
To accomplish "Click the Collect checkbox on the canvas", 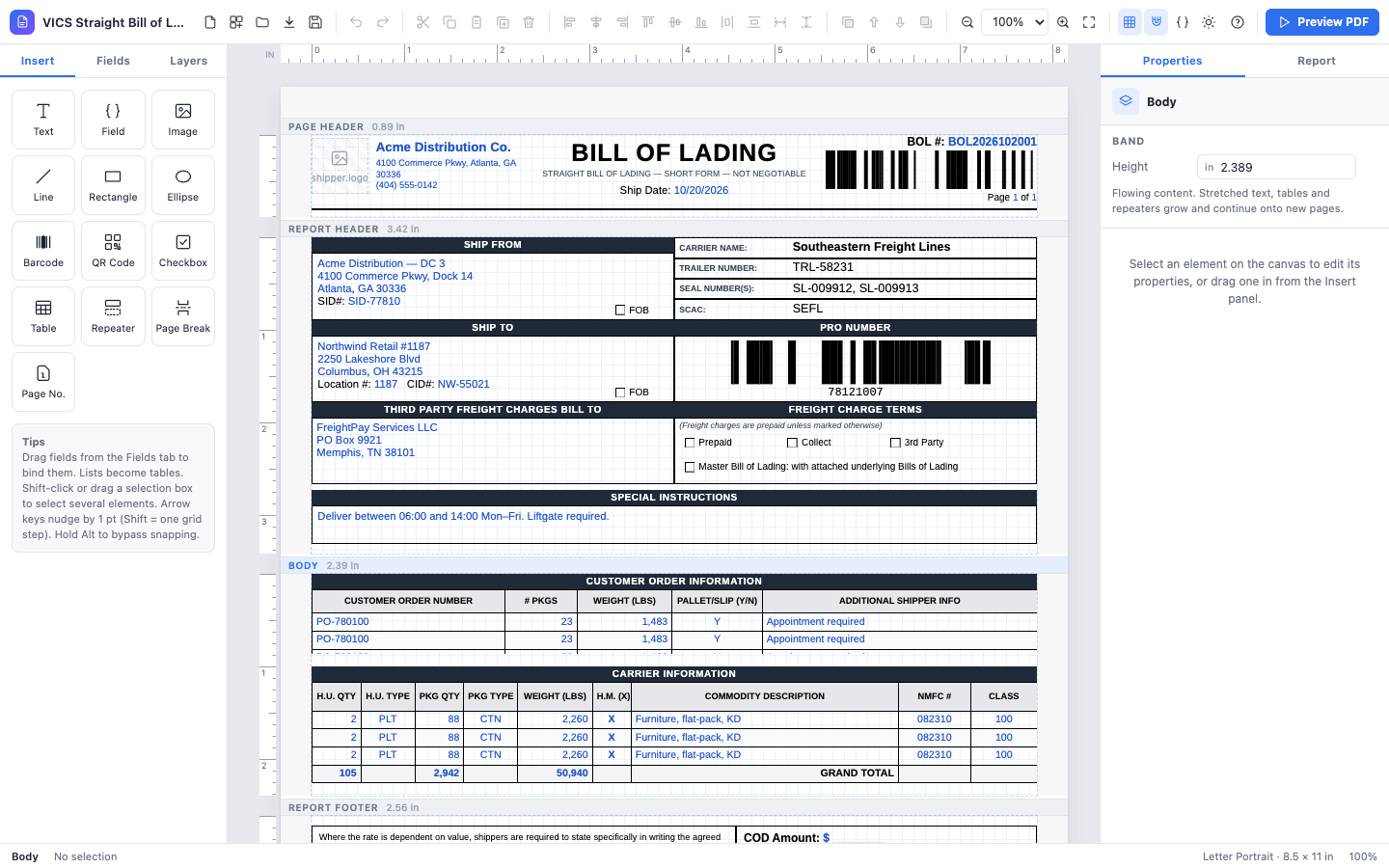I will click(792, 443).
